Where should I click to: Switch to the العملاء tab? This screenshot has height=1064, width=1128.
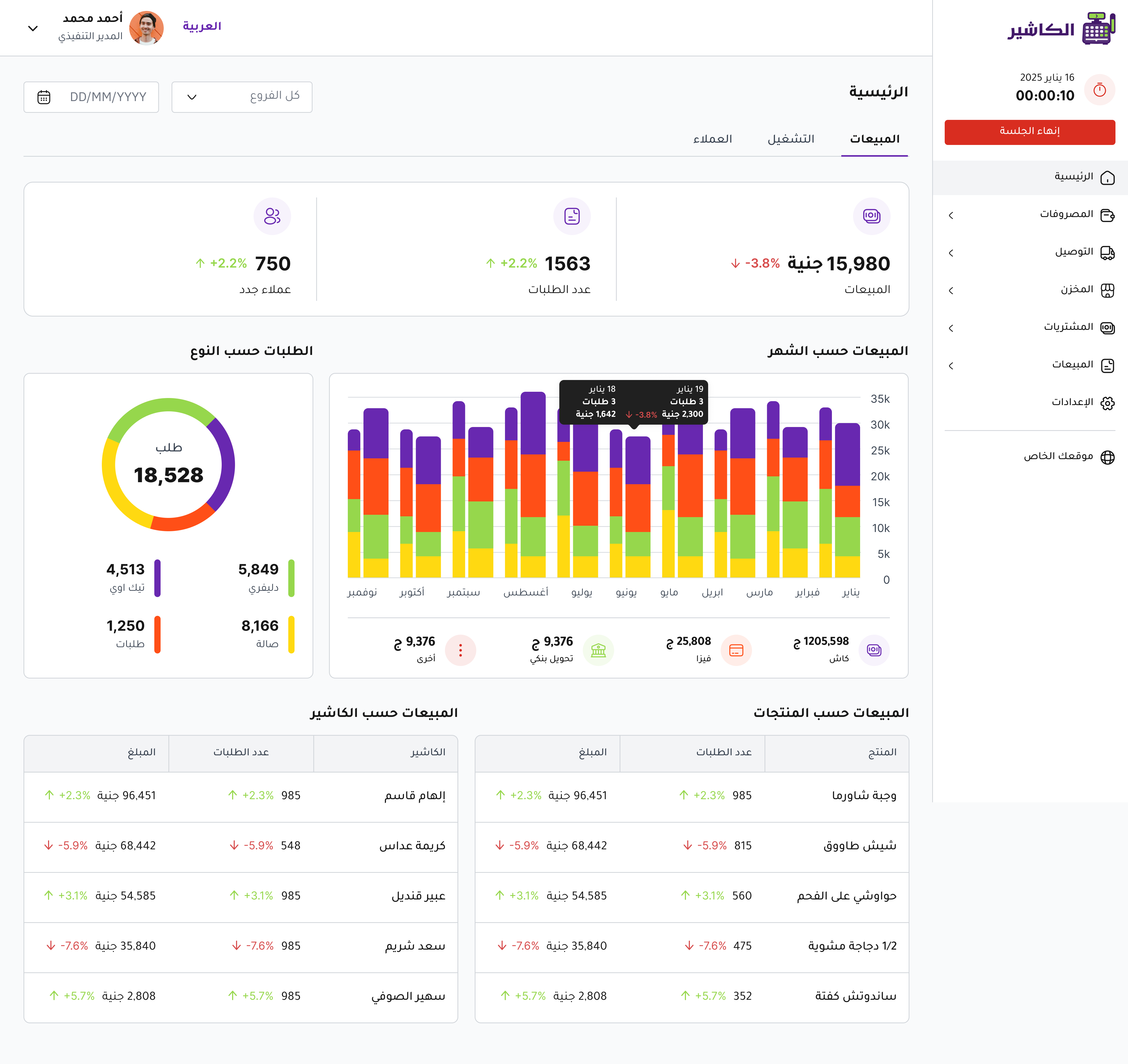712,139
